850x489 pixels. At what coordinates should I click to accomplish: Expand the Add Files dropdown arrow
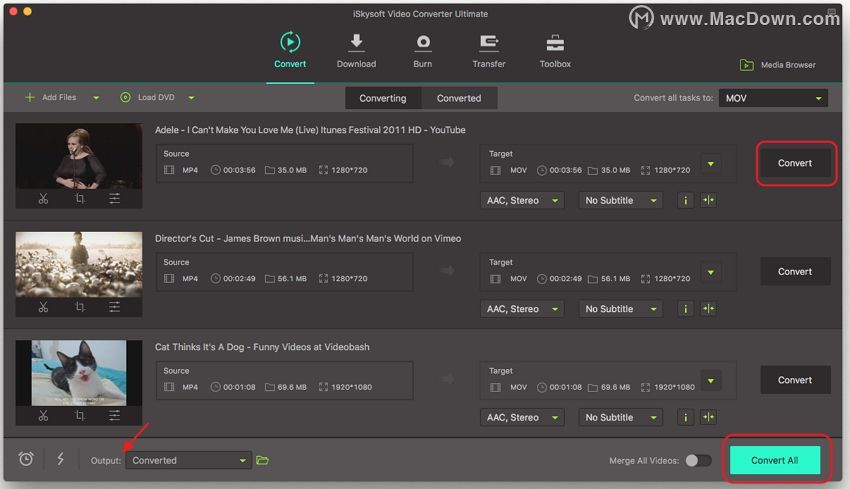[96, 98]
